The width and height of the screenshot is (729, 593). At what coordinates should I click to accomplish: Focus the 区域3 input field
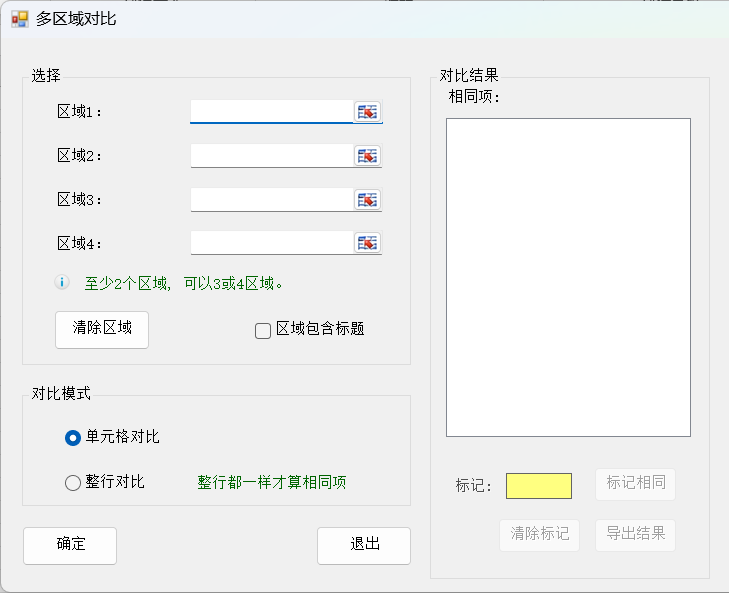[272, 200]
